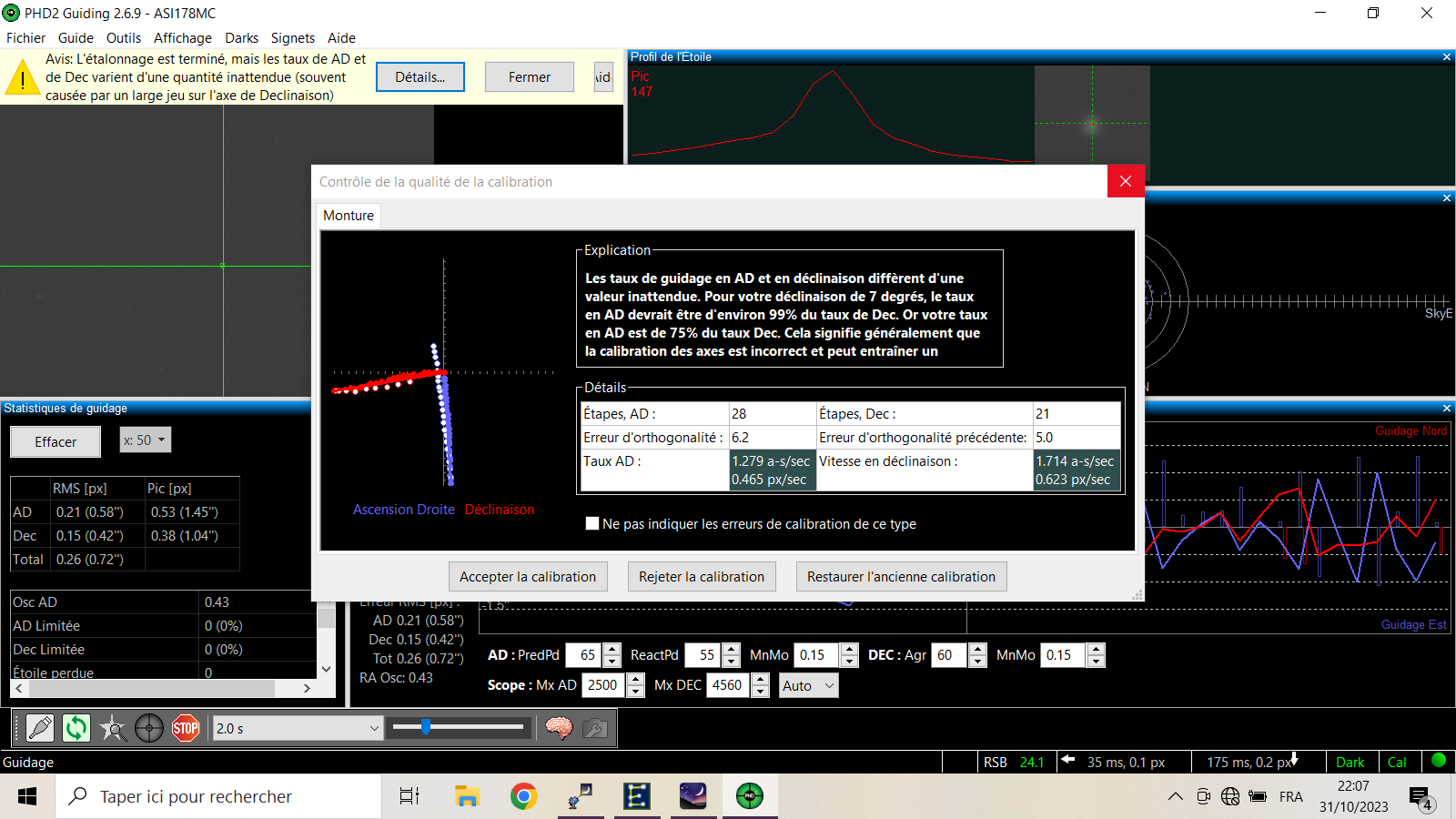
Task: Click the AD PredPd input field
Action: click(584, 655)
